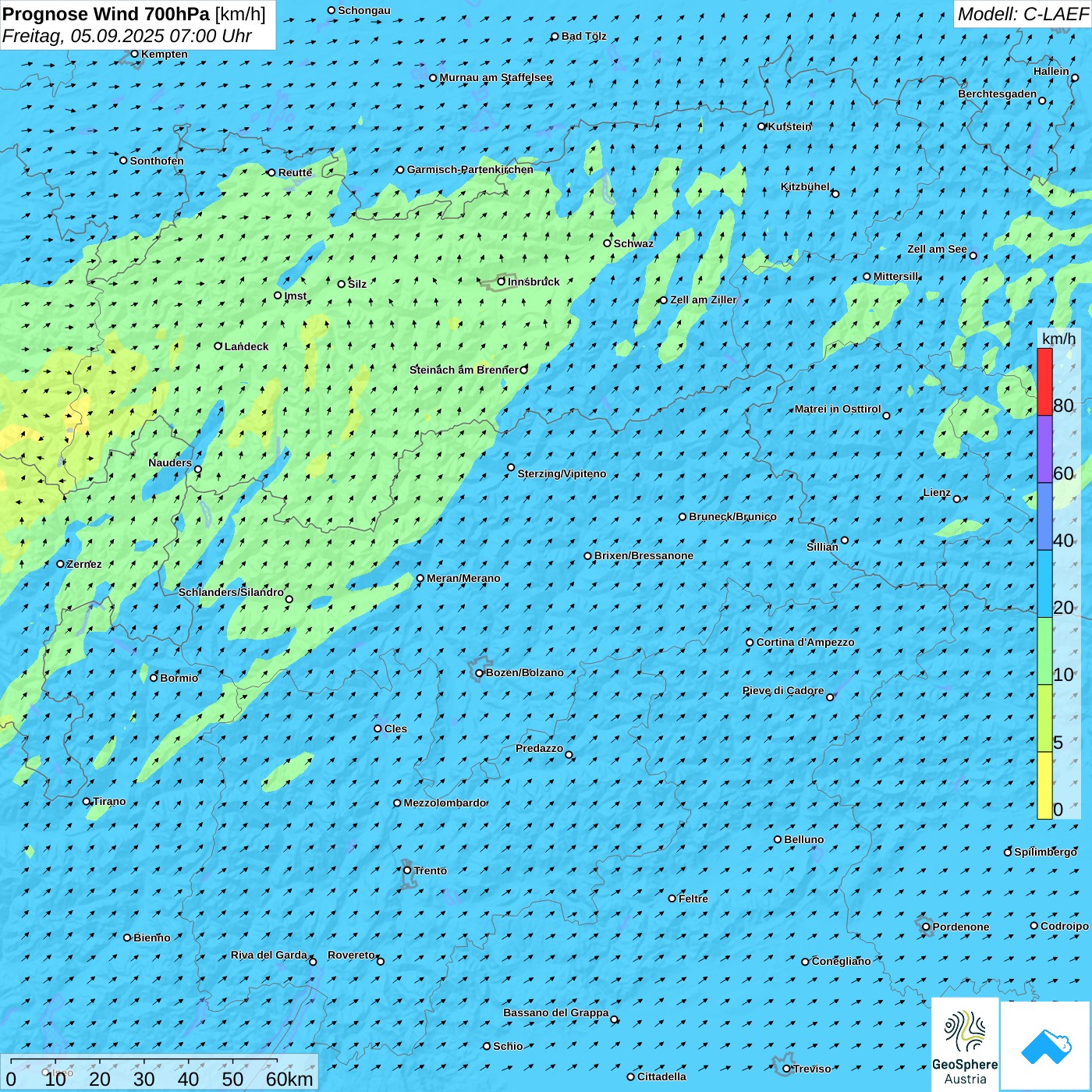Viewport: 1092px width, 1092px height.
Task: Click the blue cloud logo
Action: 1046,1046
